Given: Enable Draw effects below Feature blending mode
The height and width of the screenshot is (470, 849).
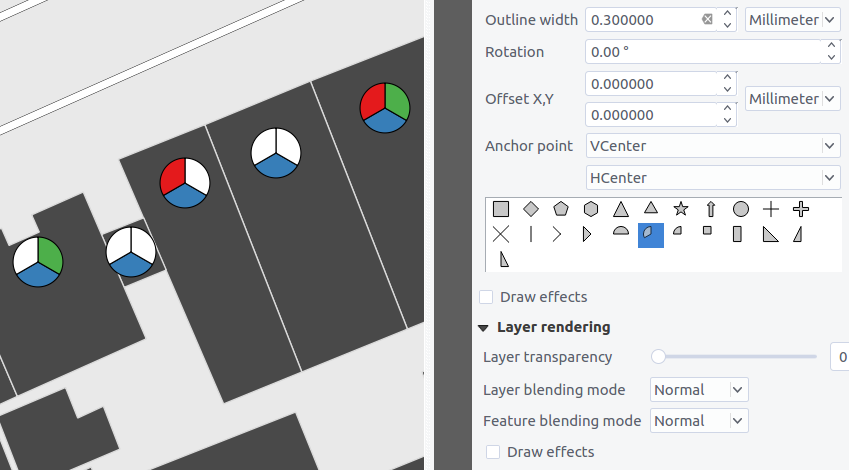Looking at the screenshot, I should click(493, 452).
